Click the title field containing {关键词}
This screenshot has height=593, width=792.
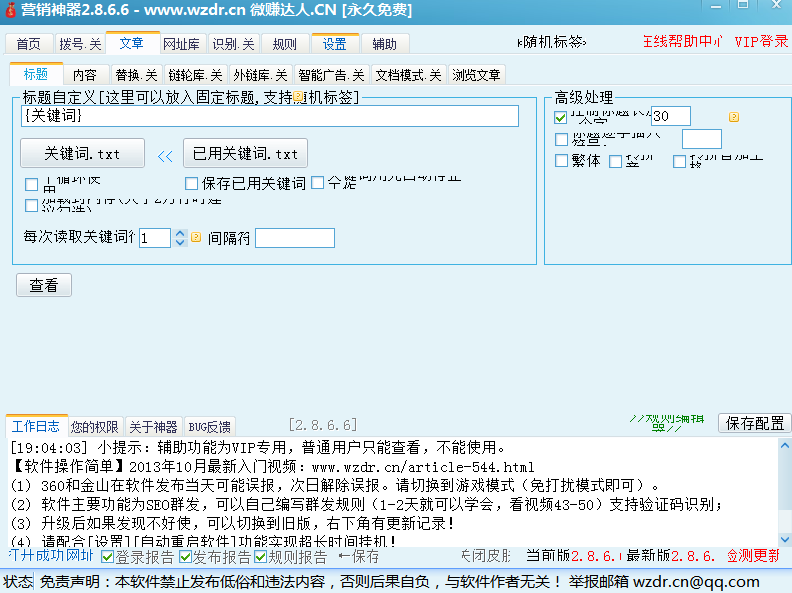pyautogui.click(x=270, y=116)
